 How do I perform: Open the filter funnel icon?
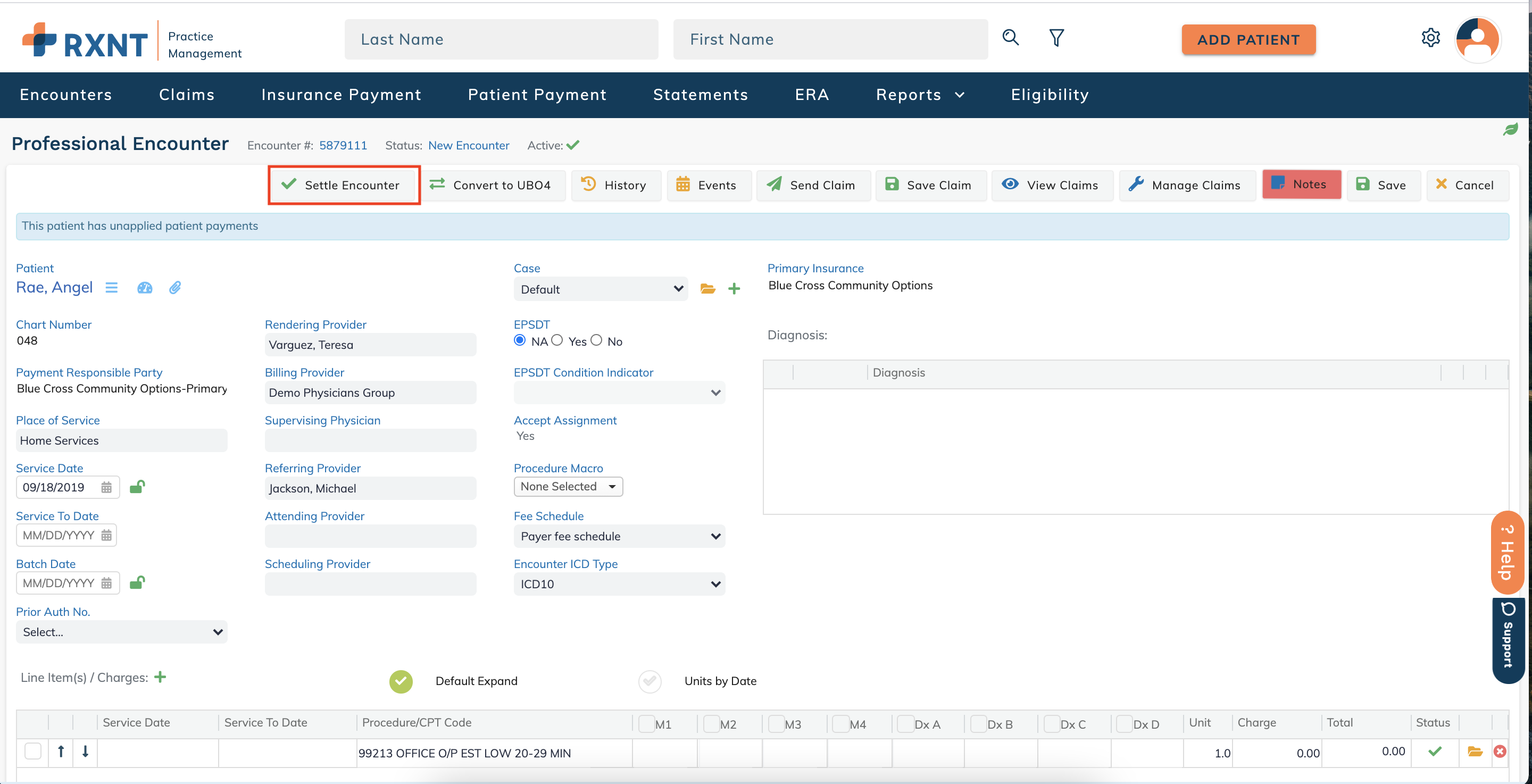(1056, 38)
